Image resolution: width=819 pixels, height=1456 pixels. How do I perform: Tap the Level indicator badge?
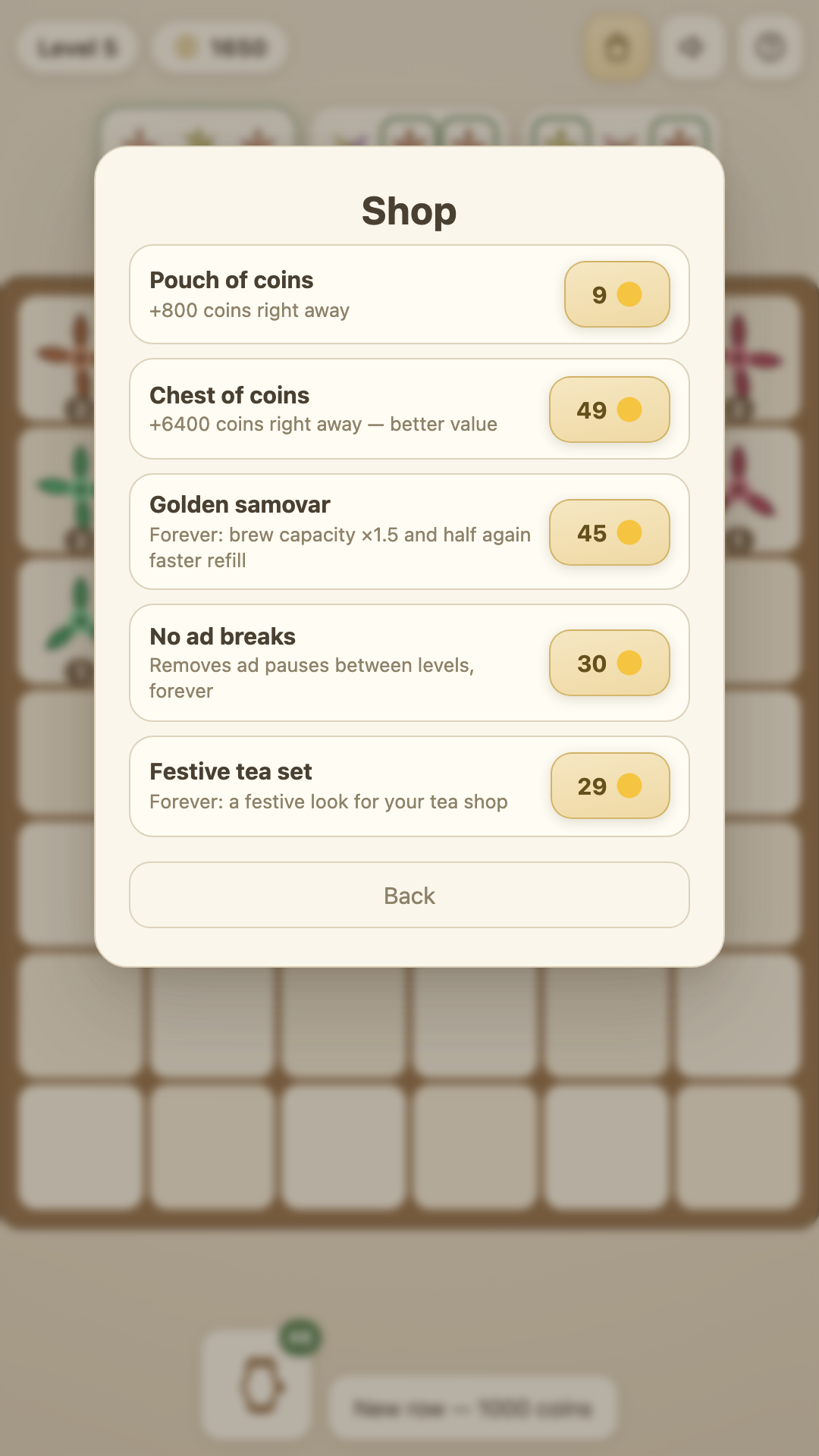77,48
